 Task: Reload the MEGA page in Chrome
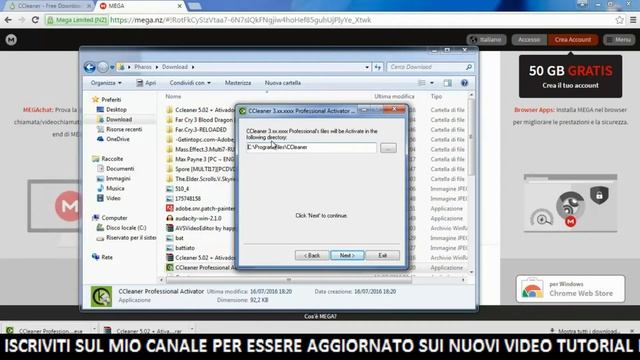35,20
